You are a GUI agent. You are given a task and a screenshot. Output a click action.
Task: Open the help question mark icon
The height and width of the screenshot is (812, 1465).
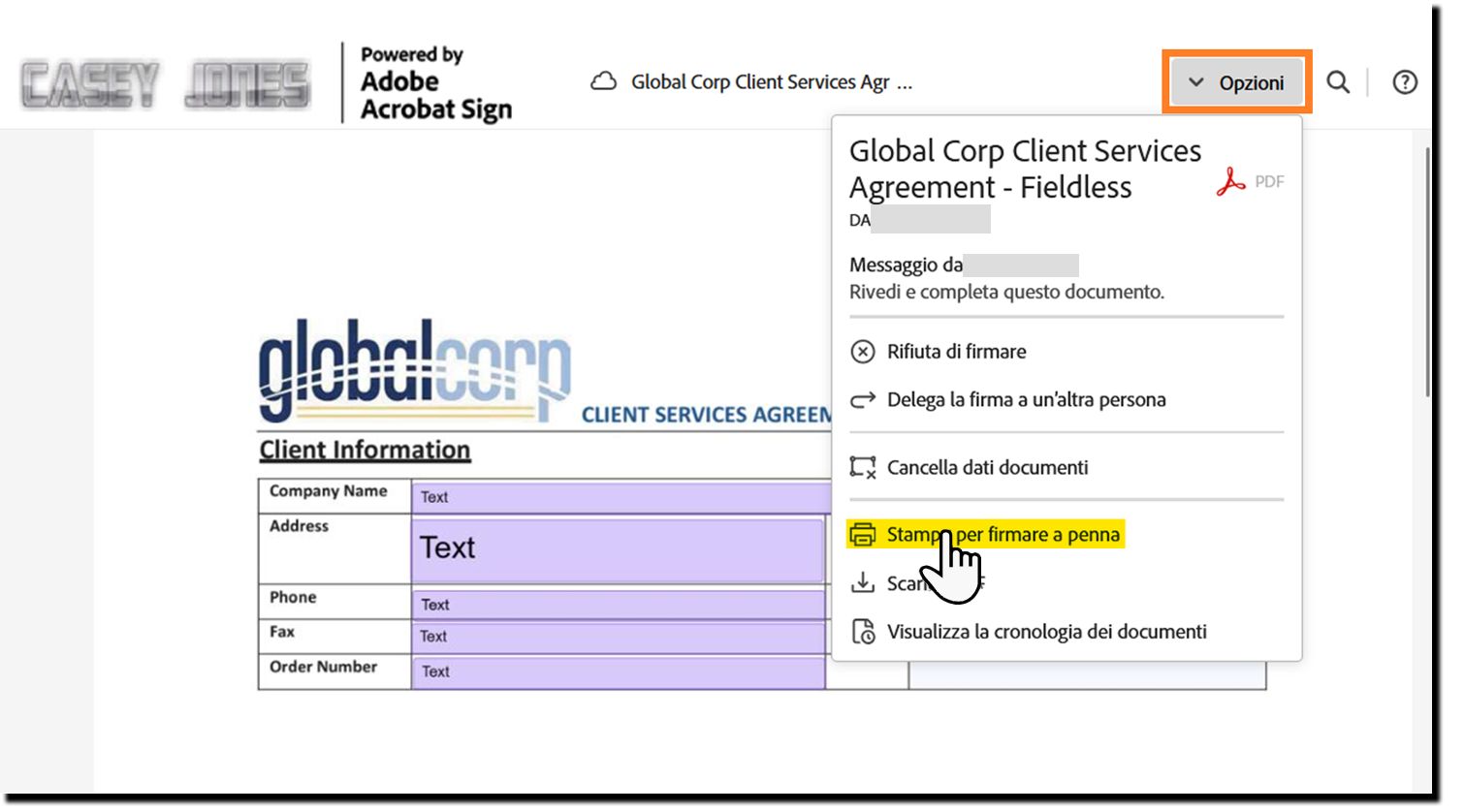pyautogui.click(x=1405, y=82)
